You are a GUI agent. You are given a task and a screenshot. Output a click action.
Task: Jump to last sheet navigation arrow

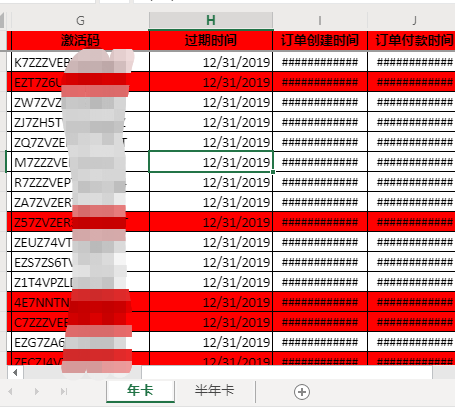point(64,391)
